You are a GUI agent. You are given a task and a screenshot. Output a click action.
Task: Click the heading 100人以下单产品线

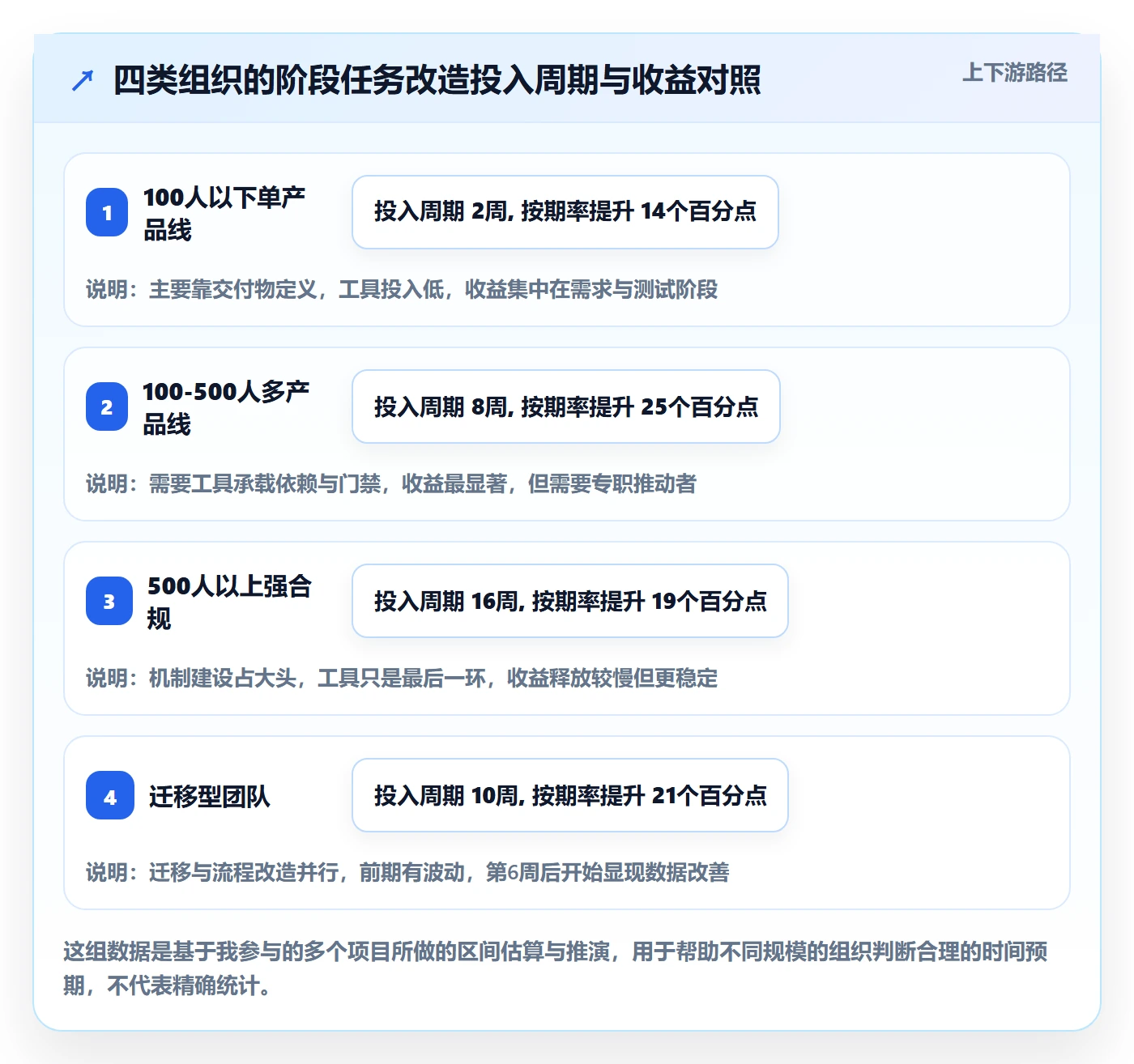click(224, 213)
